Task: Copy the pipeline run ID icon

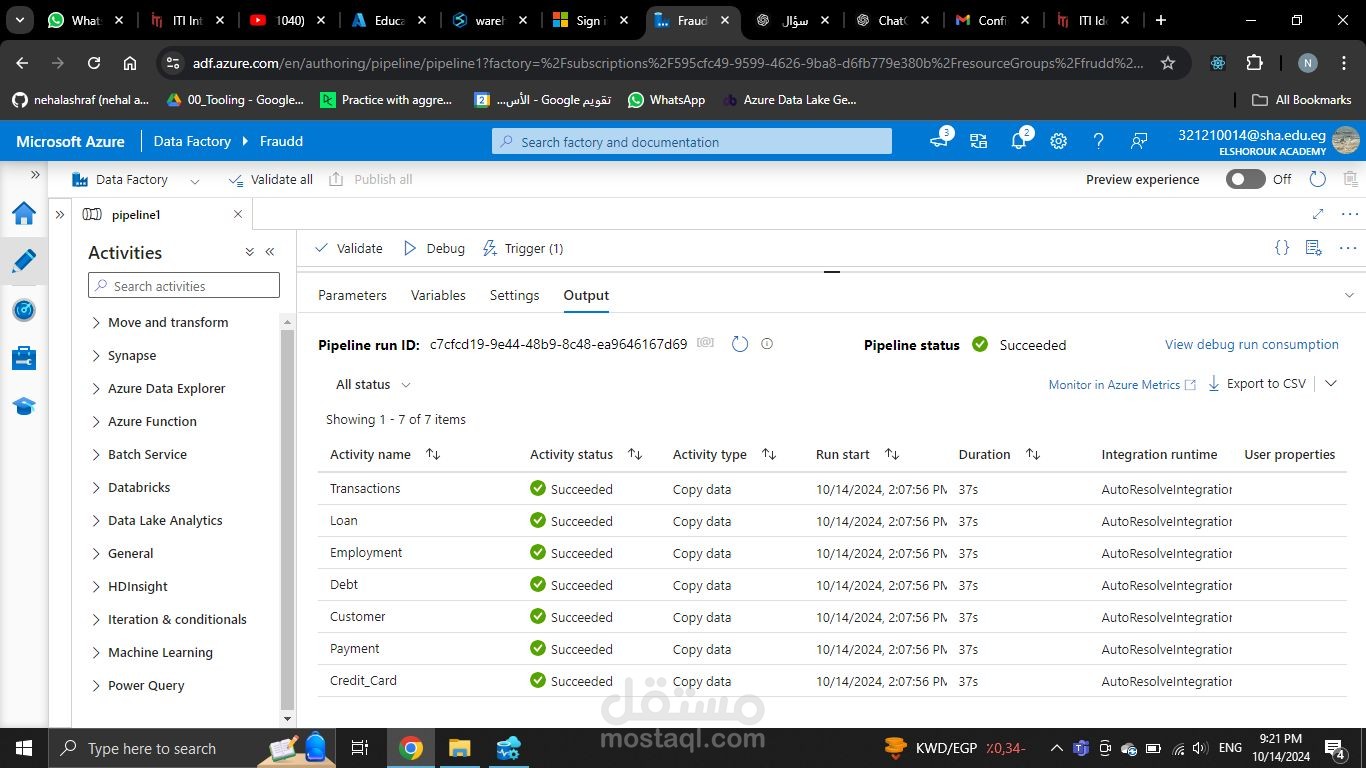Action: pyautogui.click(x=706, y=343)
